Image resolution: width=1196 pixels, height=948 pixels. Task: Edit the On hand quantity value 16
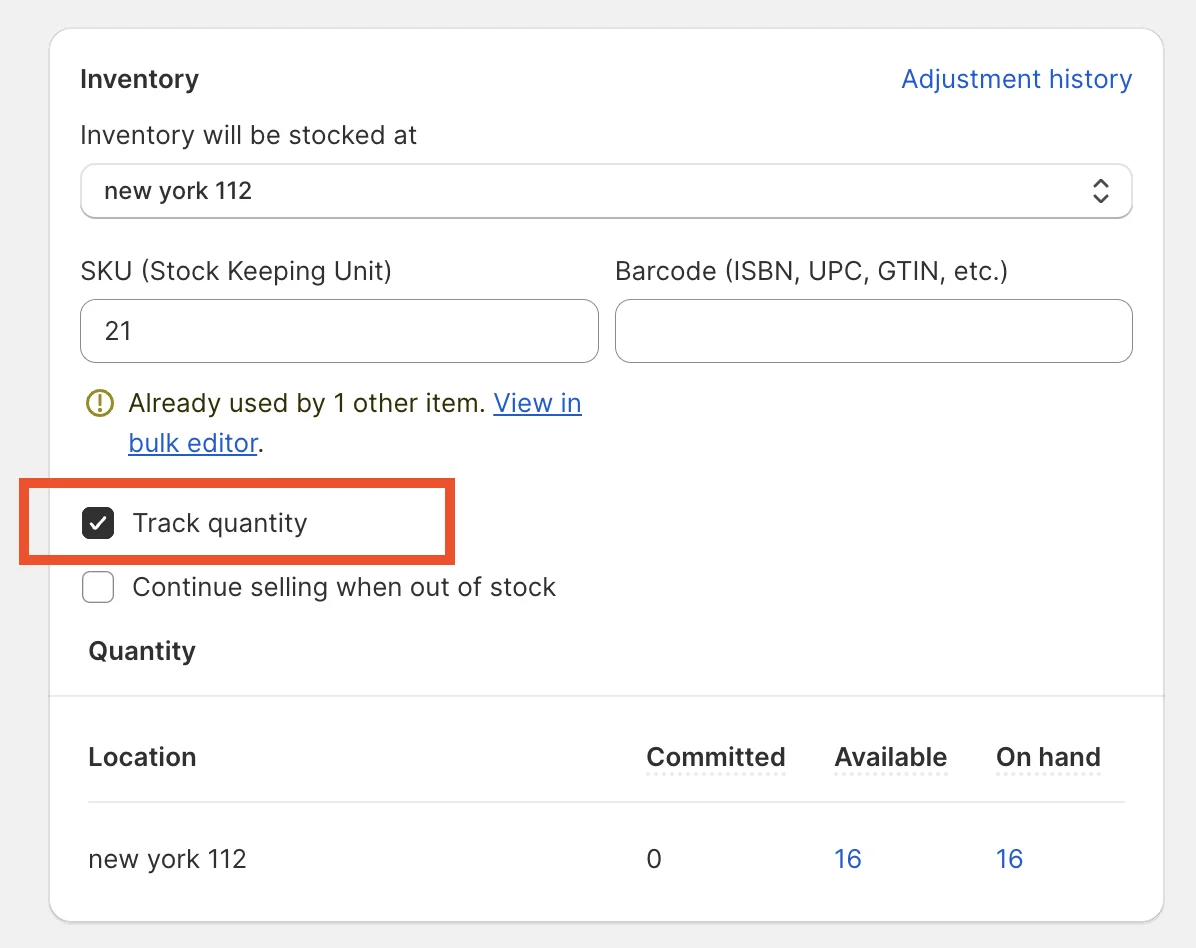(x=1009, y=859)
